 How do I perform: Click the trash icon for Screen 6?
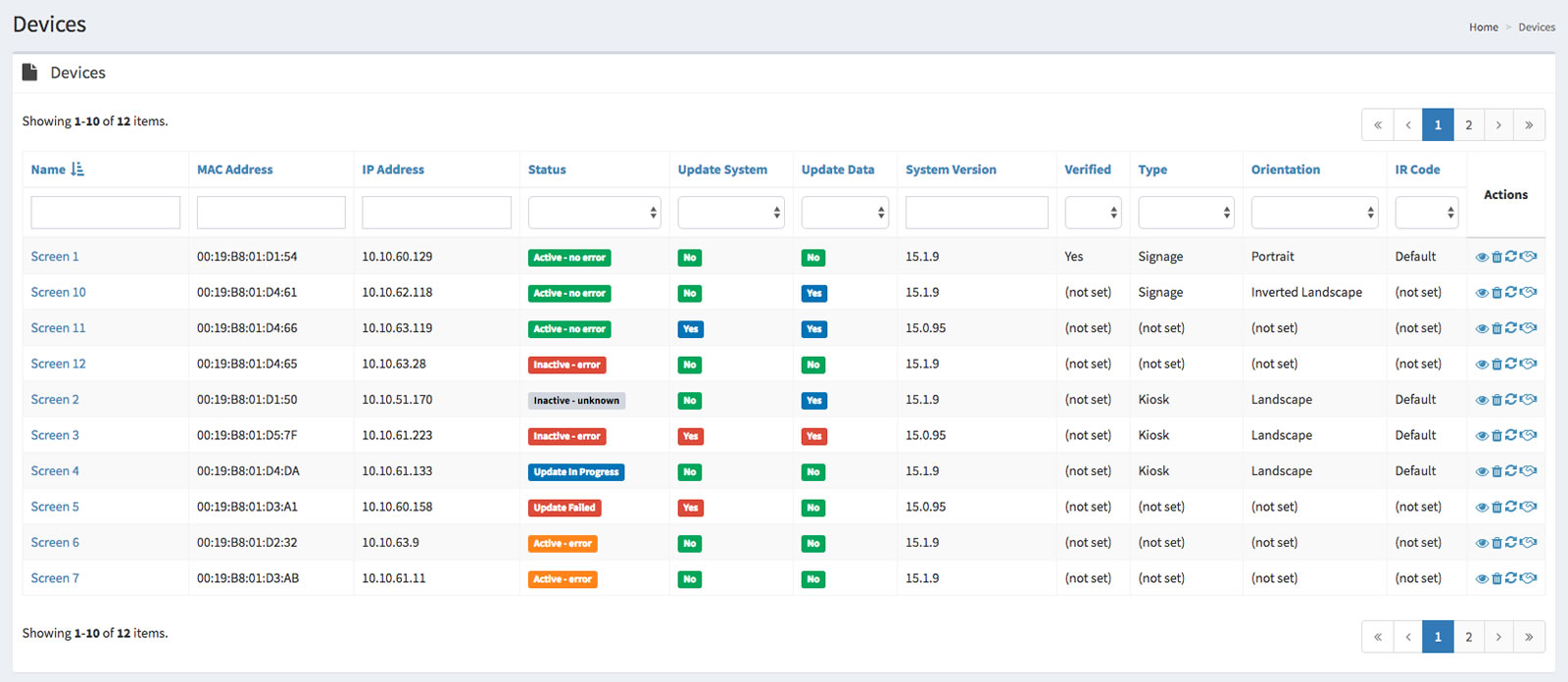pos(1496,543)
